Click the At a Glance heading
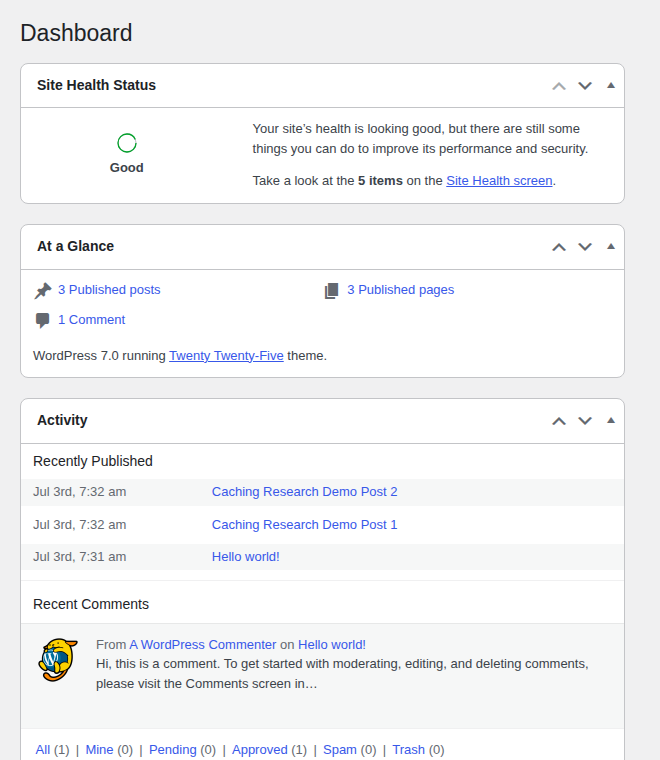Screen dimensions: 660x760 pos(76,246)
